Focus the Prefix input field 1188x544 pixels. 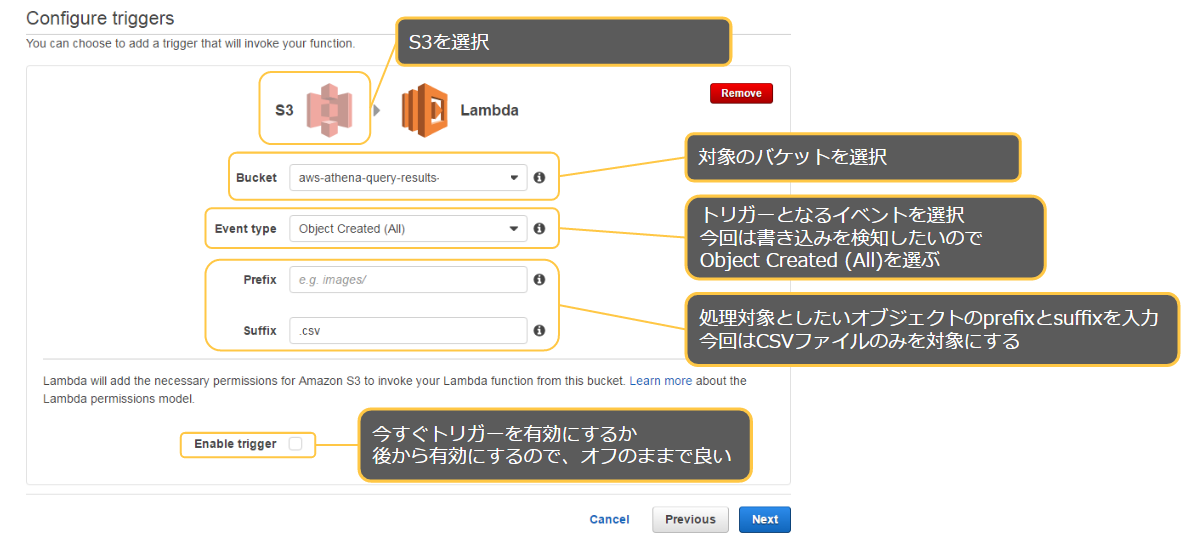pos(408,280)
